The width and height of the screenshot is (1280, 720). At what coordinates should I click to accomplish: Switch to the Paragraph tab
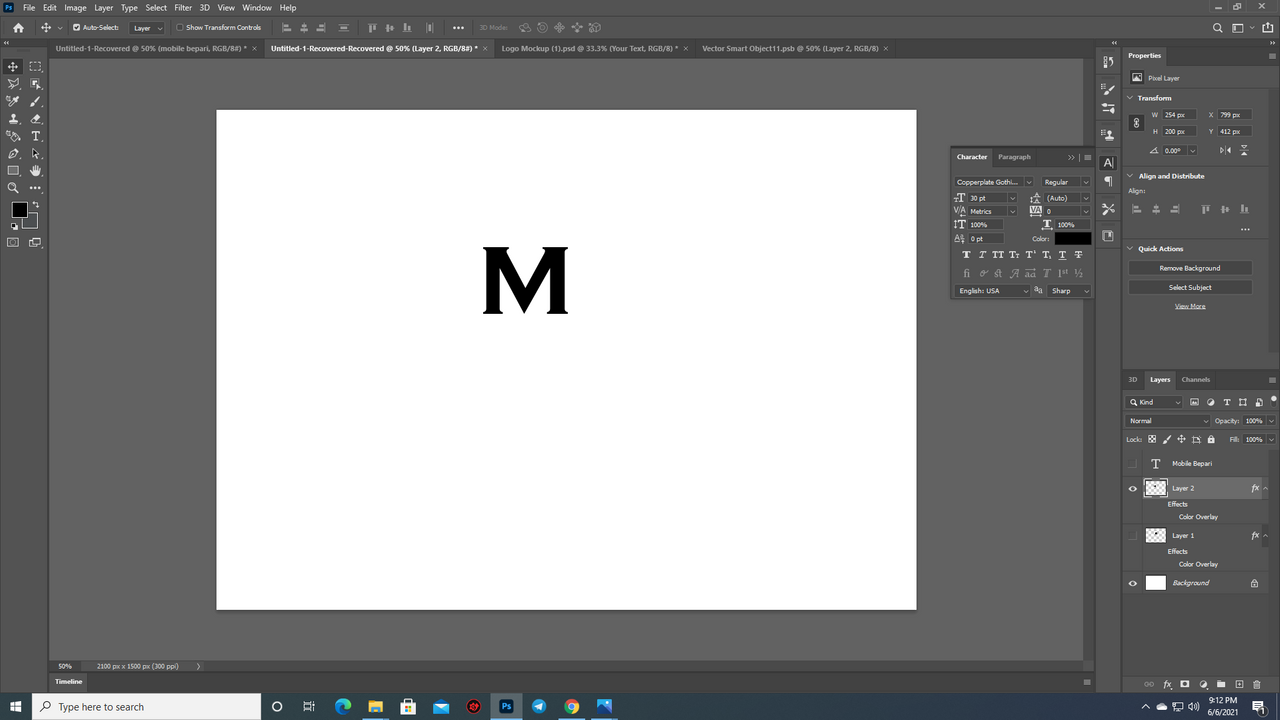(1014, 157)
